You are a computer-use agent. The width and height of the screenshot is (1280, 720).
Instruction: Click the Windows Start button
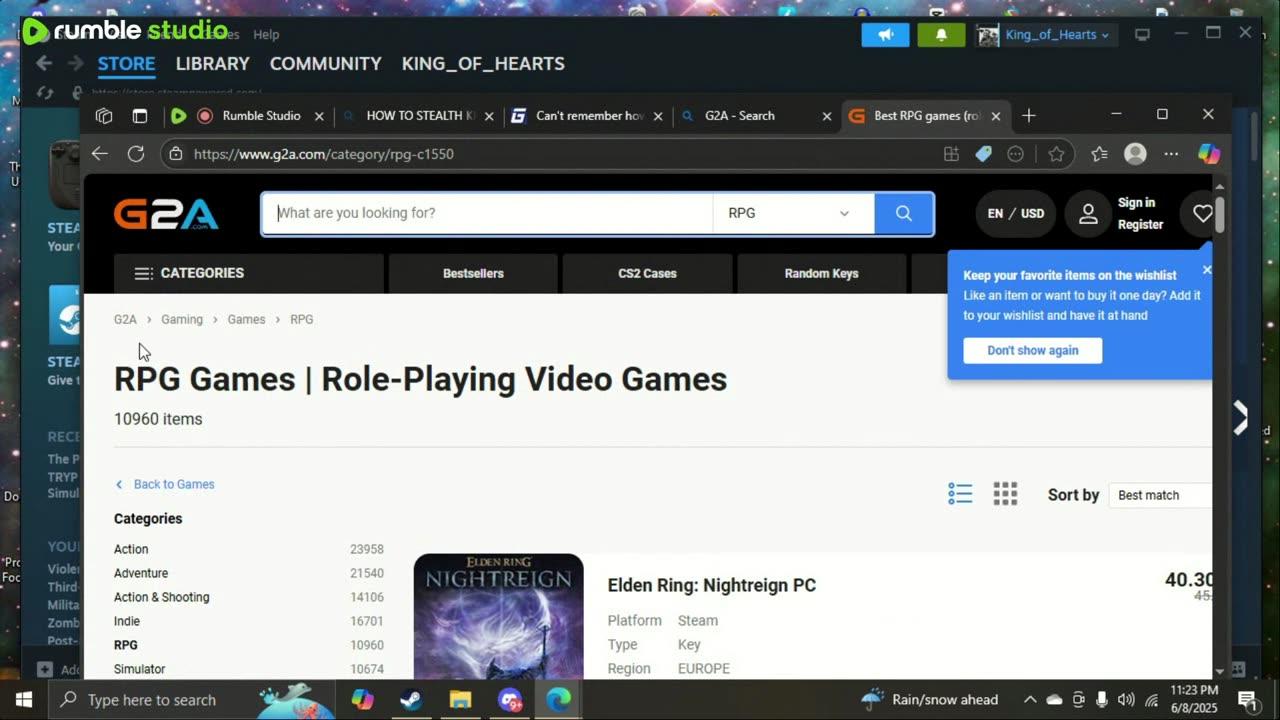(24, 699)
